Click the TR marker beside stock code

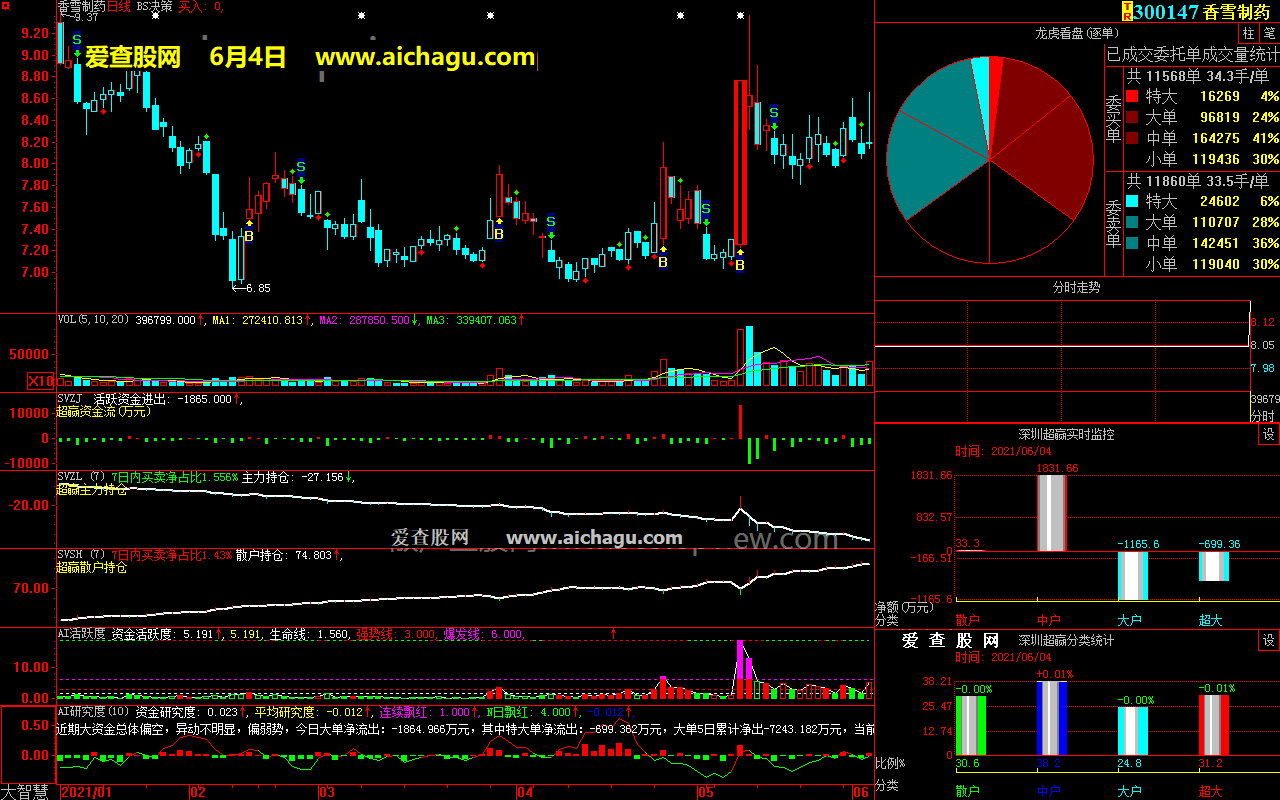pyautogui.click(x=1128, y=12)
